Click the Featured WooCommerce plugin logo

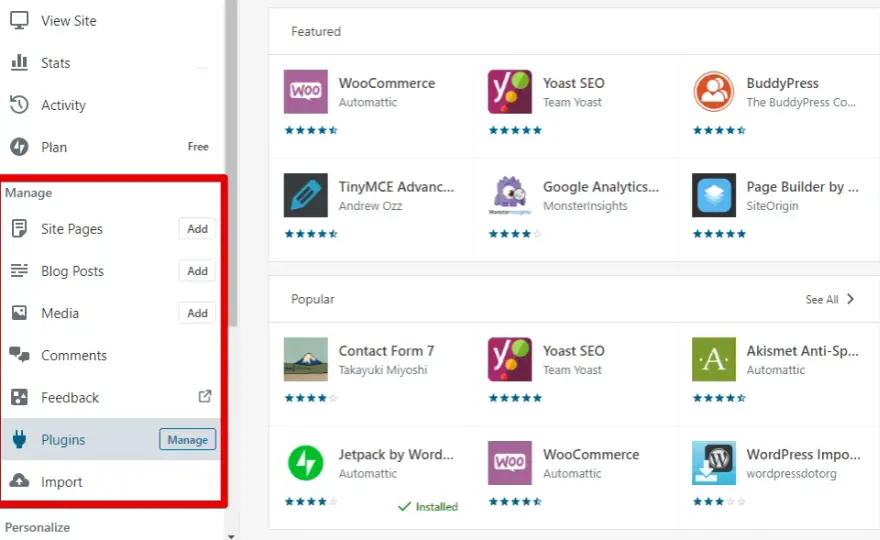(305, 91)
